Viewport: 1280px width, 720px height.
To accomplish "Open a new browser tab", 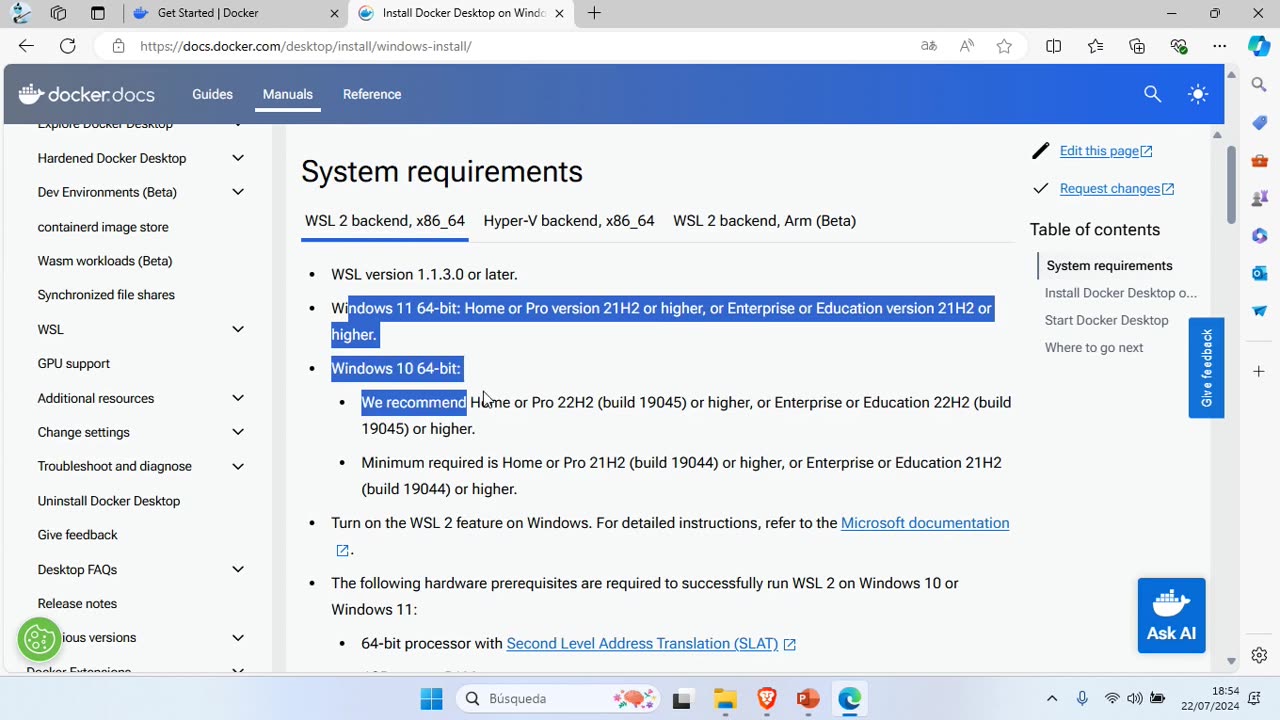I will (594, 13).
